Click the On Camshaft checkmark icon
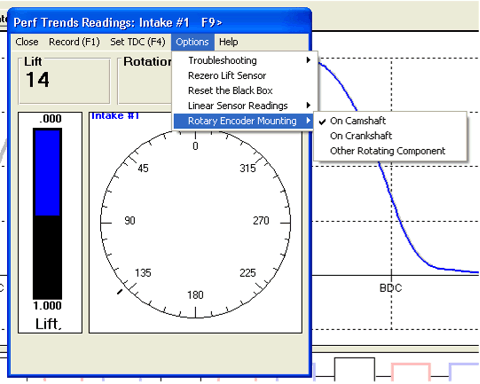Screen dimensions: 480x384 click(x=322, y=121)
